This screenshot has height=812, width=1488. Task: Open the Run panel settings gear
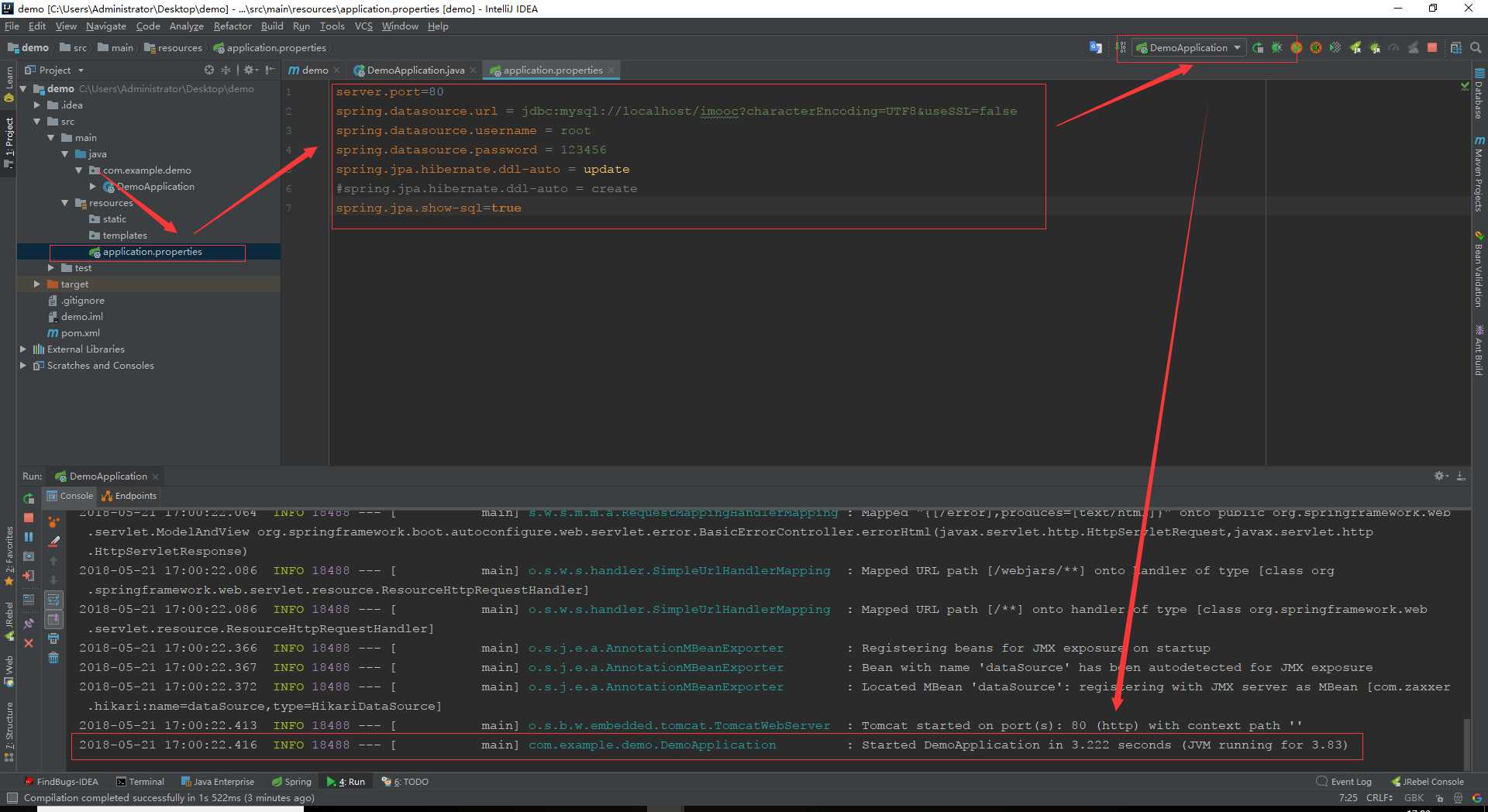point(1440,476)
